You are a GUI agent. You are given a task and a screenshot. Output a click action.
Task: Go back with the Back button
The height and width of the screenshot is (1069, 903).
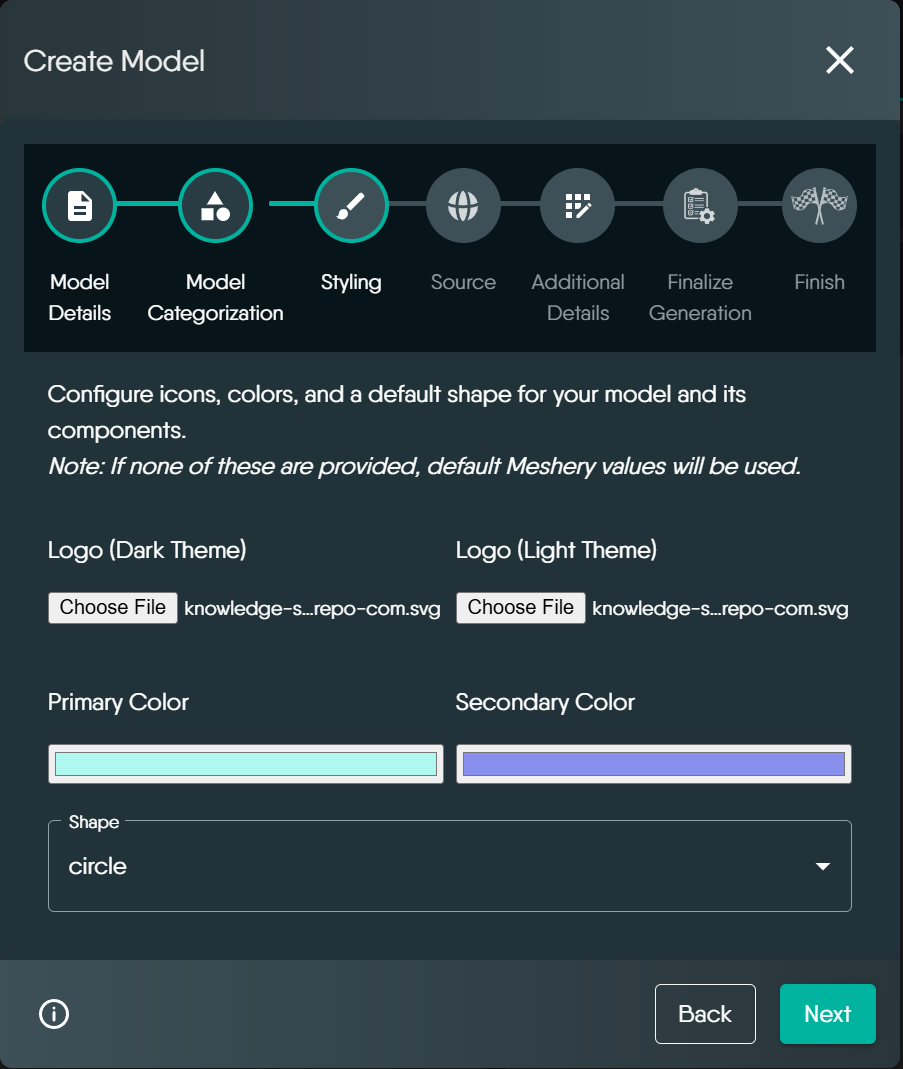pos(705,1014)
